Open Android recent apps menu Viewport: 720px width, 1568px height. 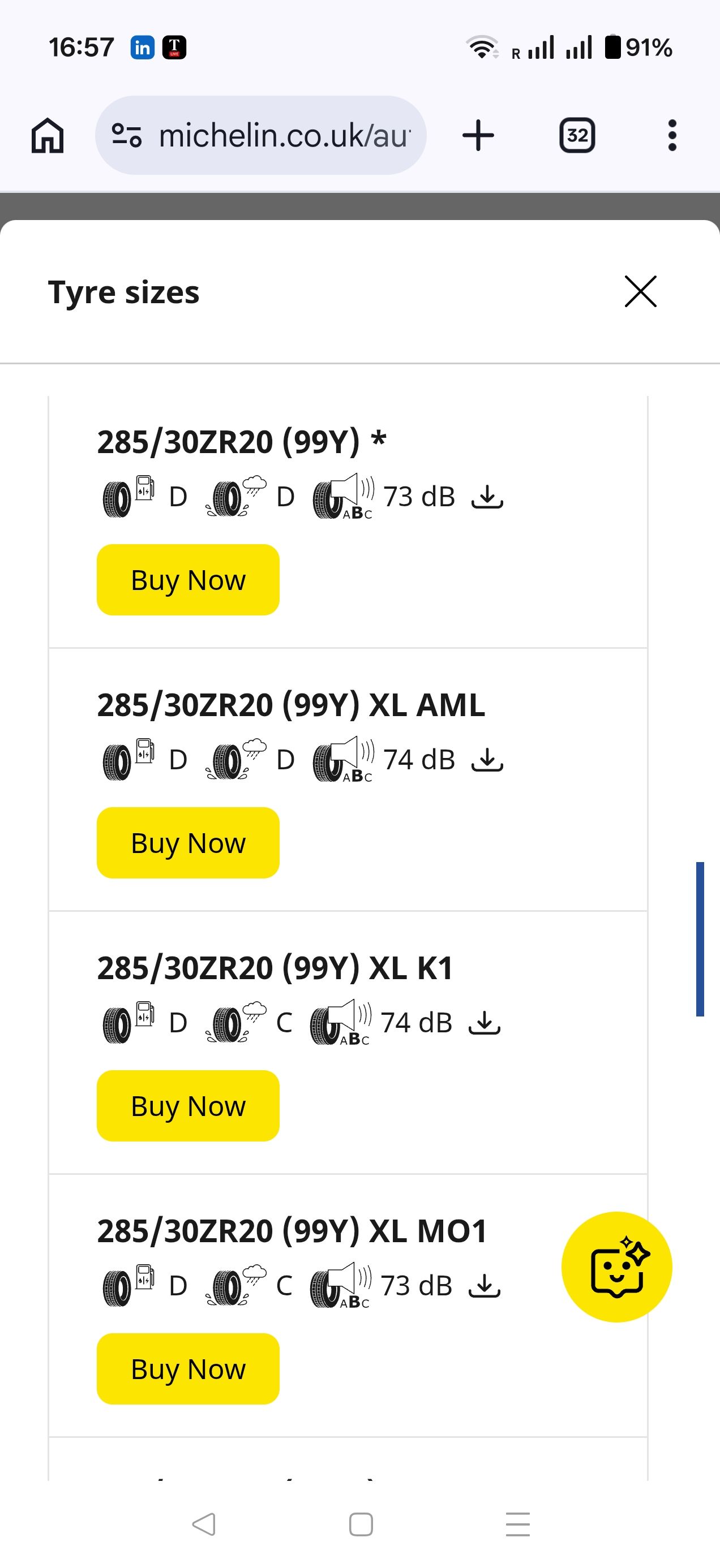coord(518,1524)
